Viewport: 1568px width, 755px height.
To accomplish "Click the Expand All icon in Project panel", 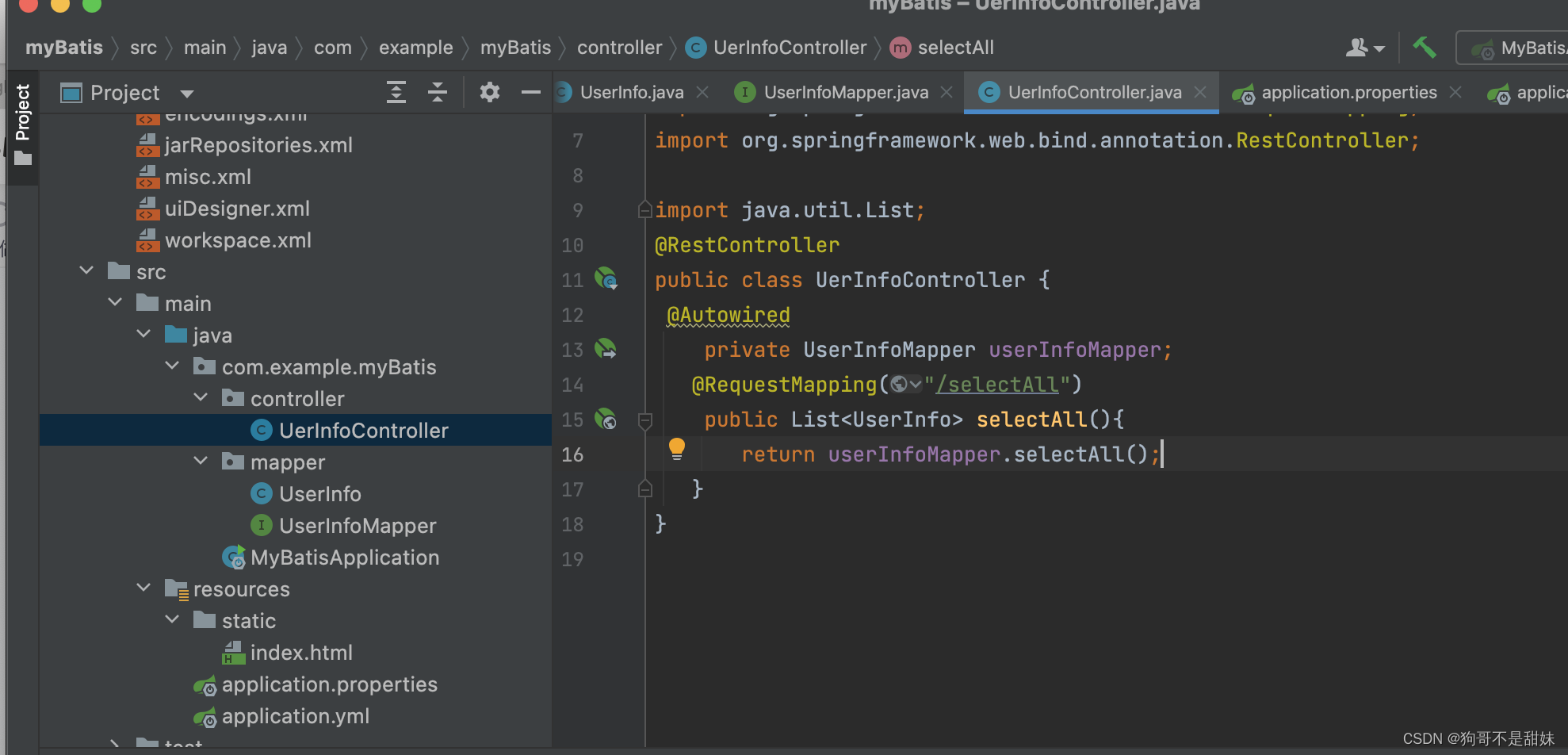I will [x=396, y=93].
